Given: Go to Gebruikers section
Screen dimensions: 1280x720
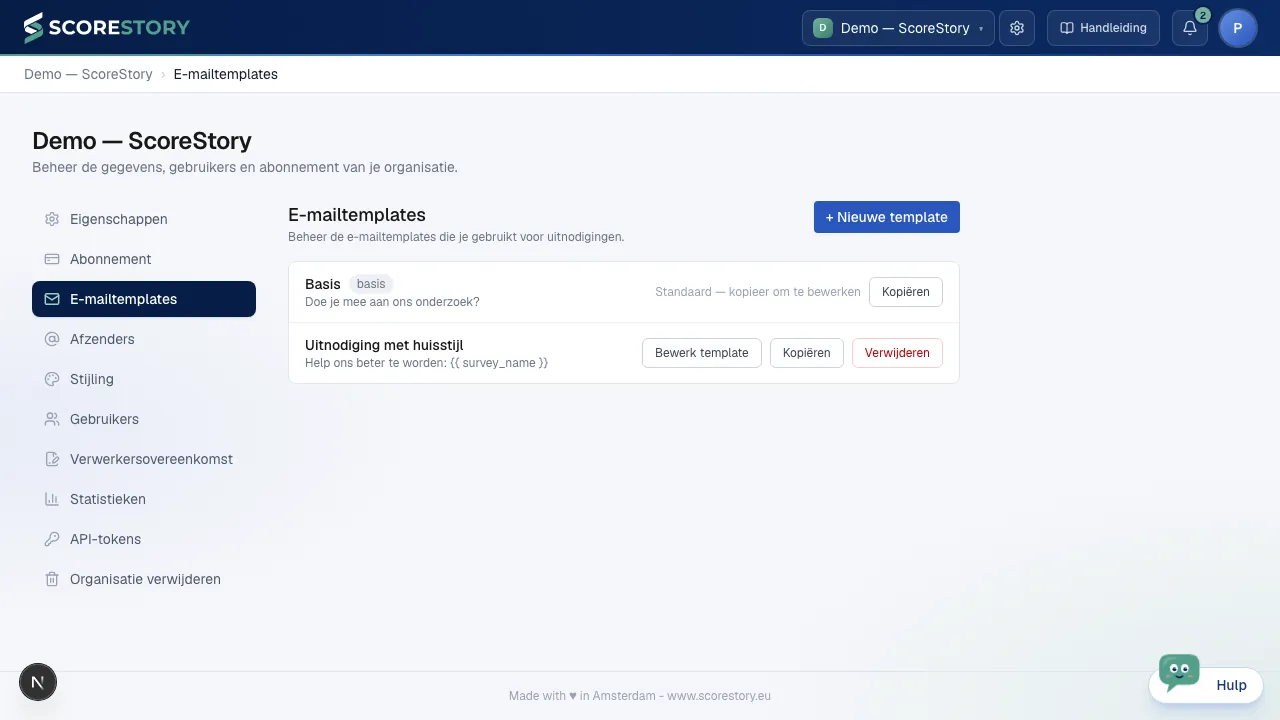Looking at the screenshot, I should (x=144, y=419).
